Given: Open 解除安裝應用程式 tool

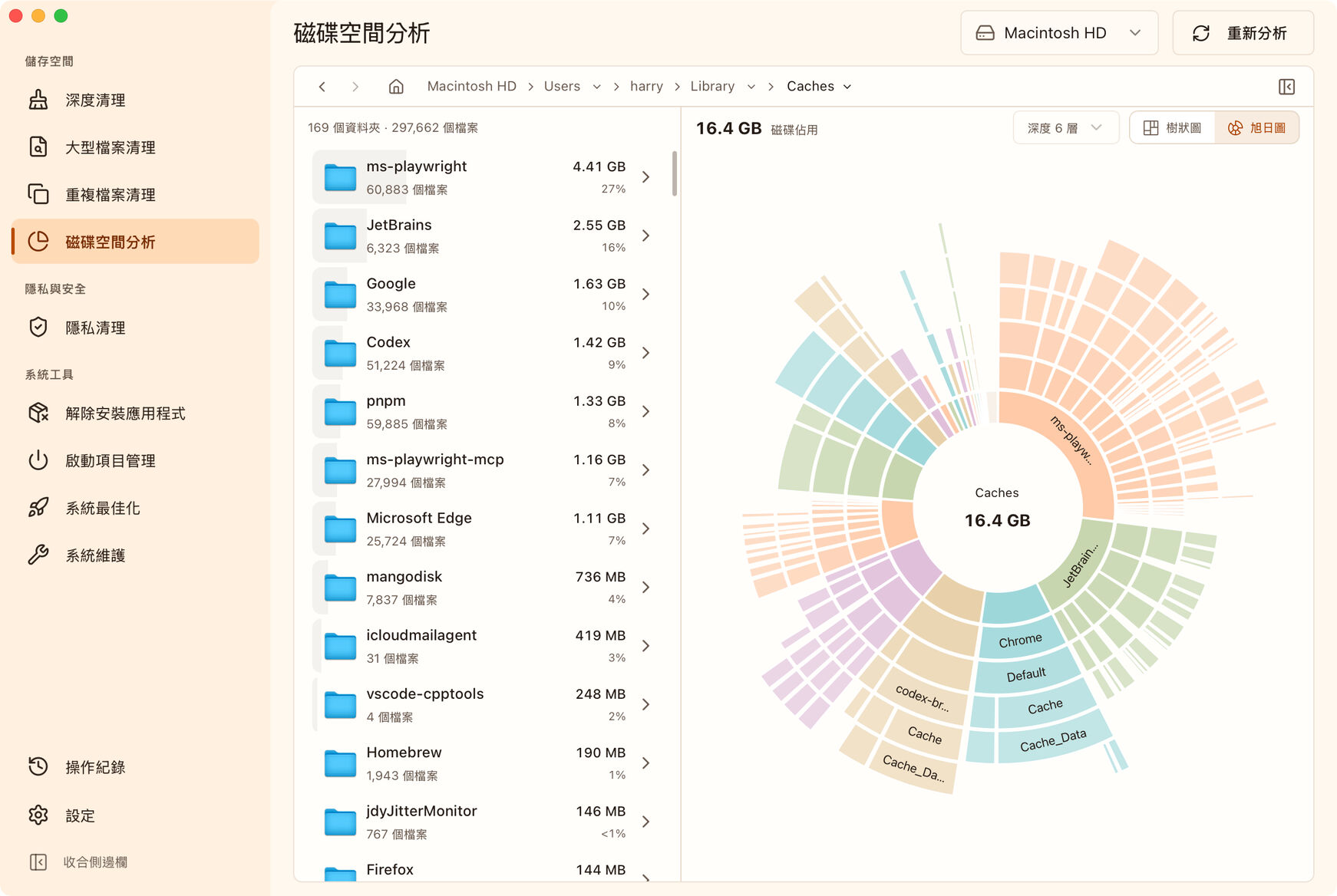Looking at the screenshot, I should click(135, 413).
